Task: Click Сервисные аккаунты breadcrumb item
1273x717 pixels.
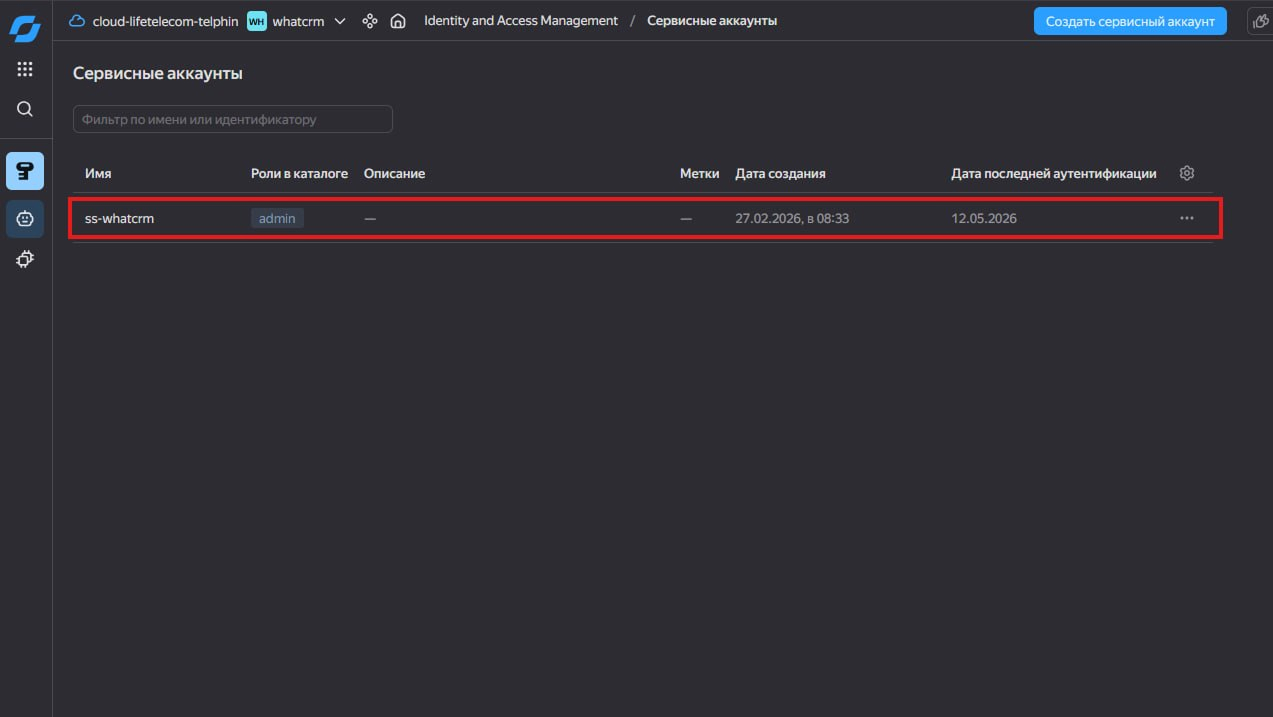Action: point(712,20)
